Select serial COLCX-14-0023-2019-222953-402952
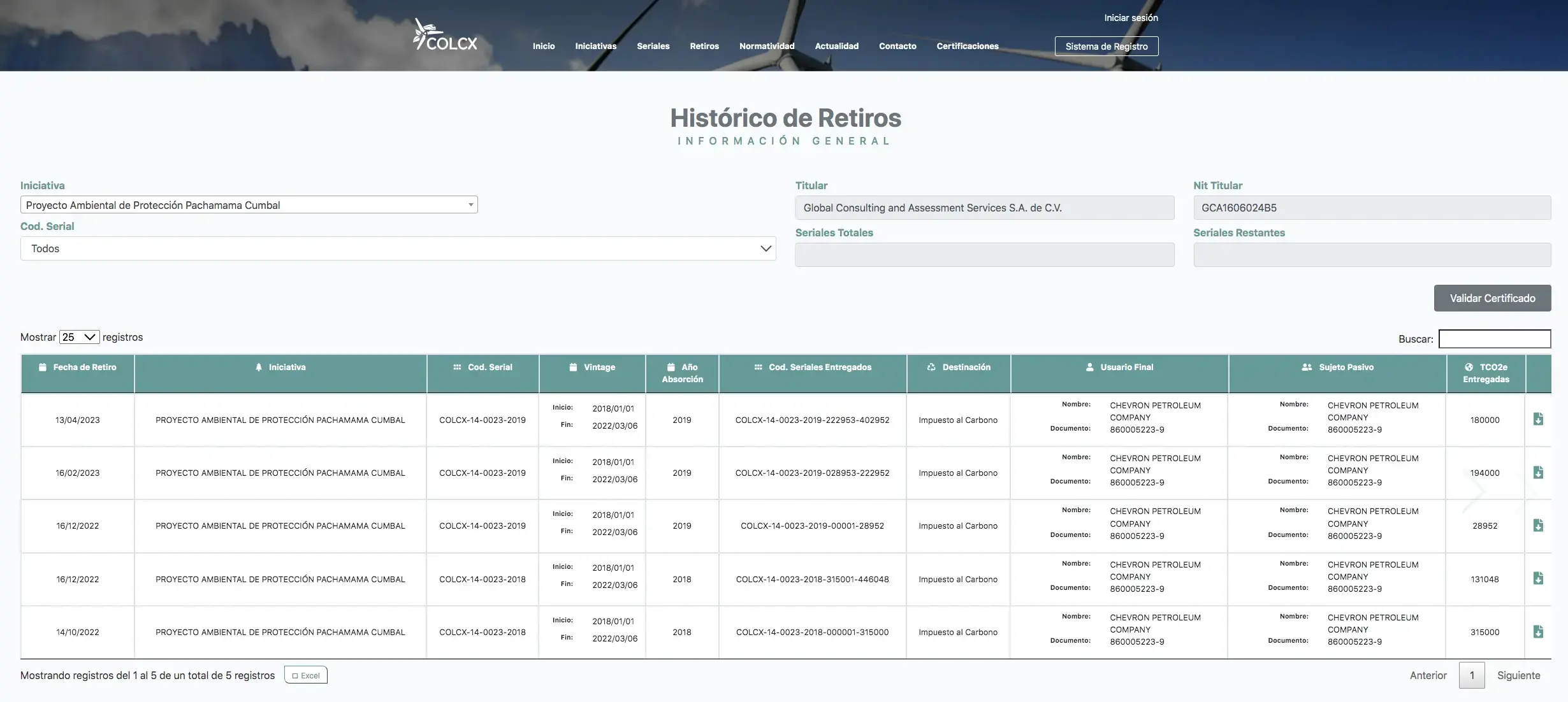This screenshot has height=702, width=1568. pos(812,420)
